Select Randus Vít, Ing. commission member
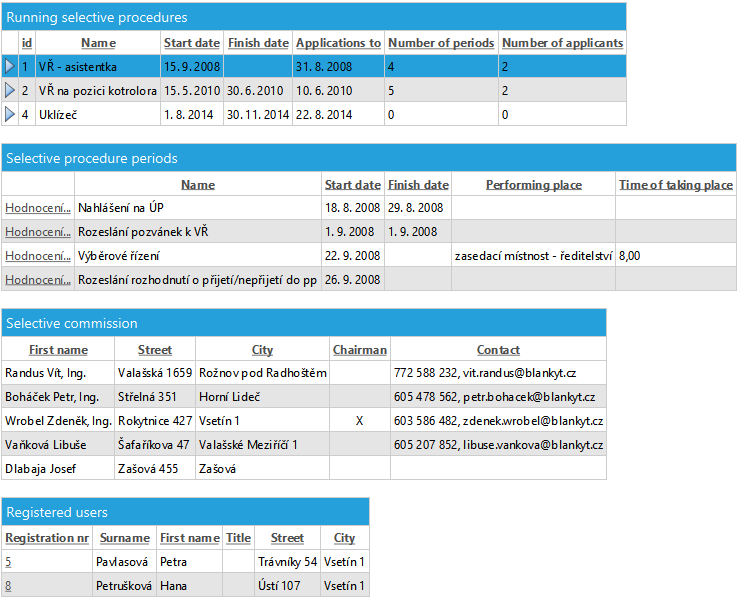The image size is (737, 597). 58,373
